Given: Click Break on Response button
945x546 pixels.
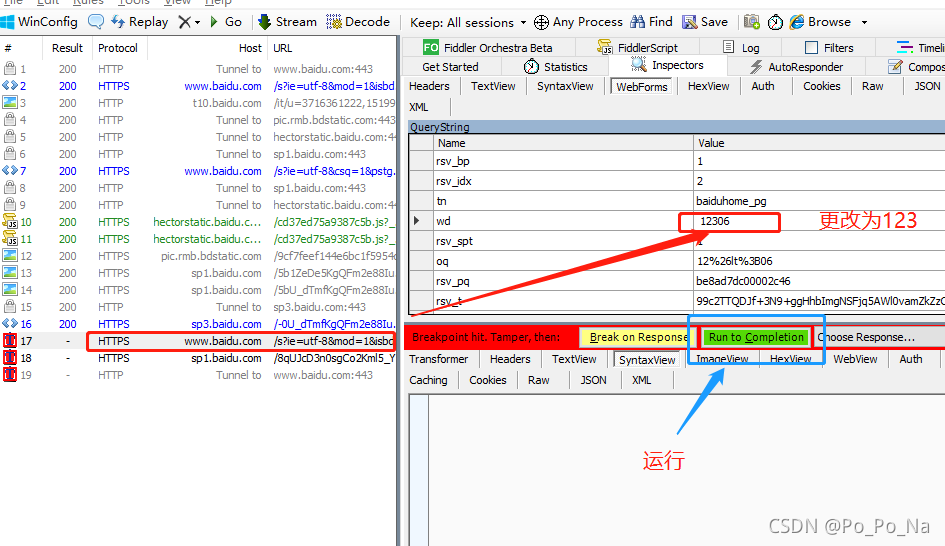Looking at the screenshot, I should 636,337.
